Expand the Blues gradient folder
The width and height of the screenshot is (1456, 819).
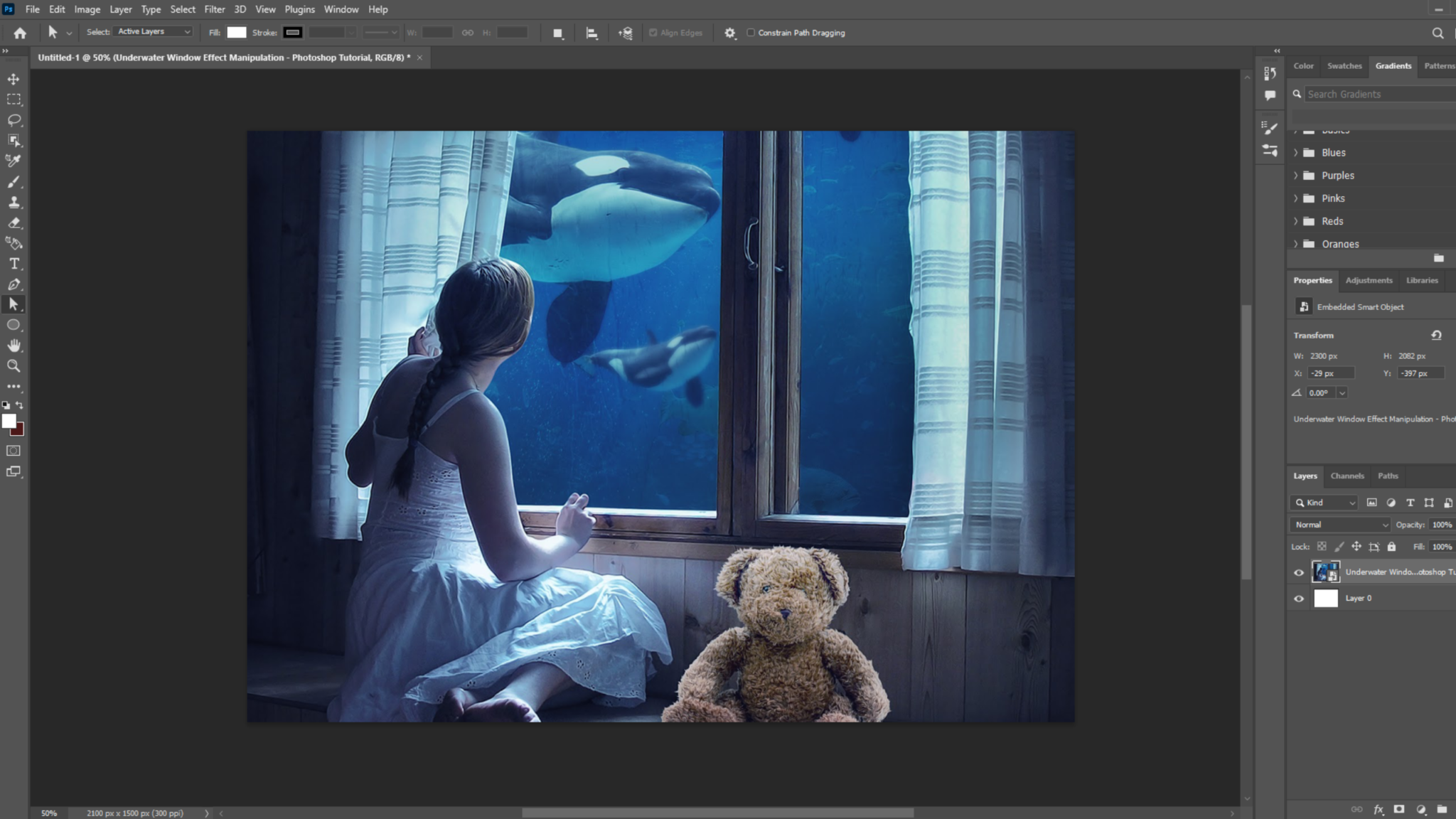point(1295,153)
